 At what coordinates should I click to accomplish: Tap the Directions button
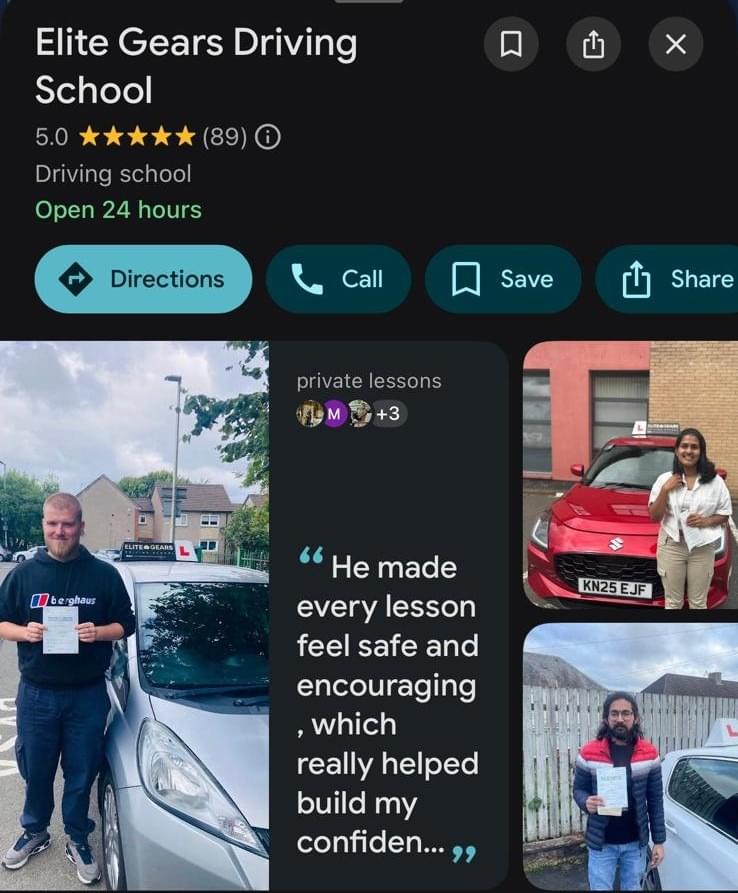coord(144,279)
